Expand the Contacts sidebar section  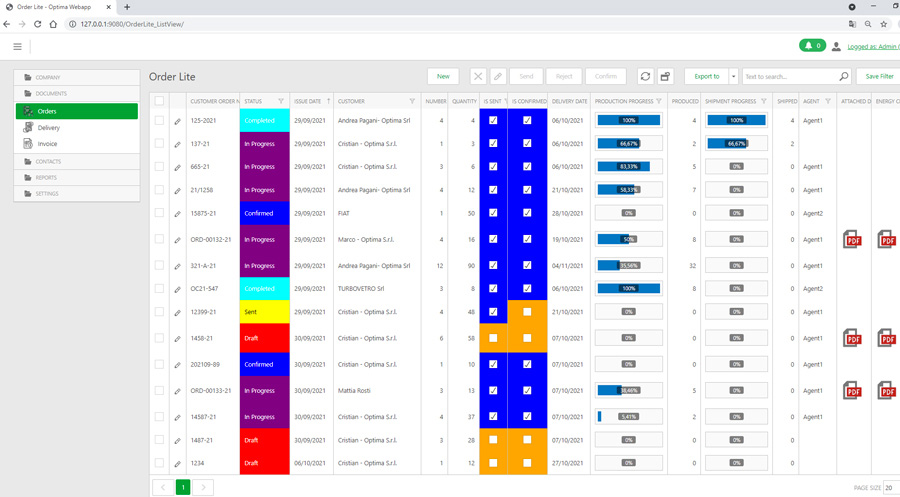pos(77,162)
